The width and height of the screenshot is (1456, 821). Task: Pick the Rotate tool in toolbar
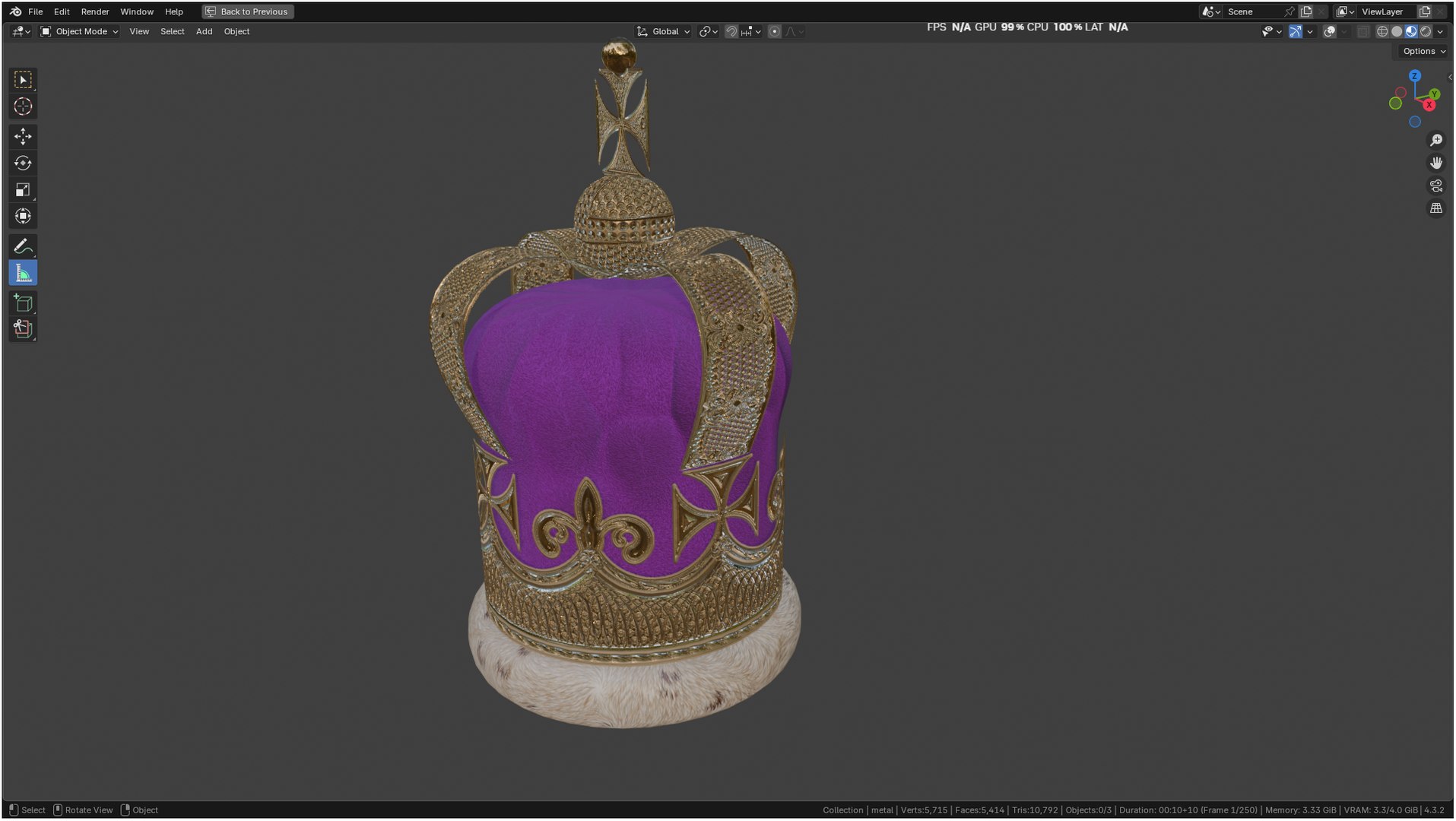pos(23,163)
